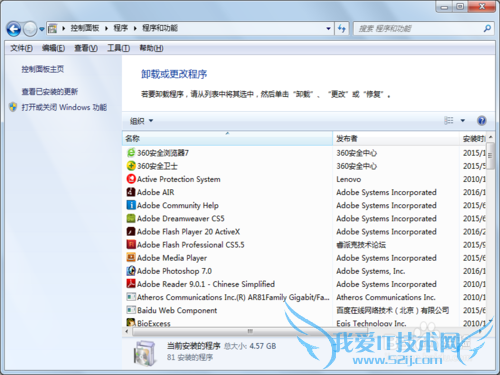Screen dimensions: 500x375
Task: Click the search magnifier icon
Action: pyautogui.click(x=487, y=29)
